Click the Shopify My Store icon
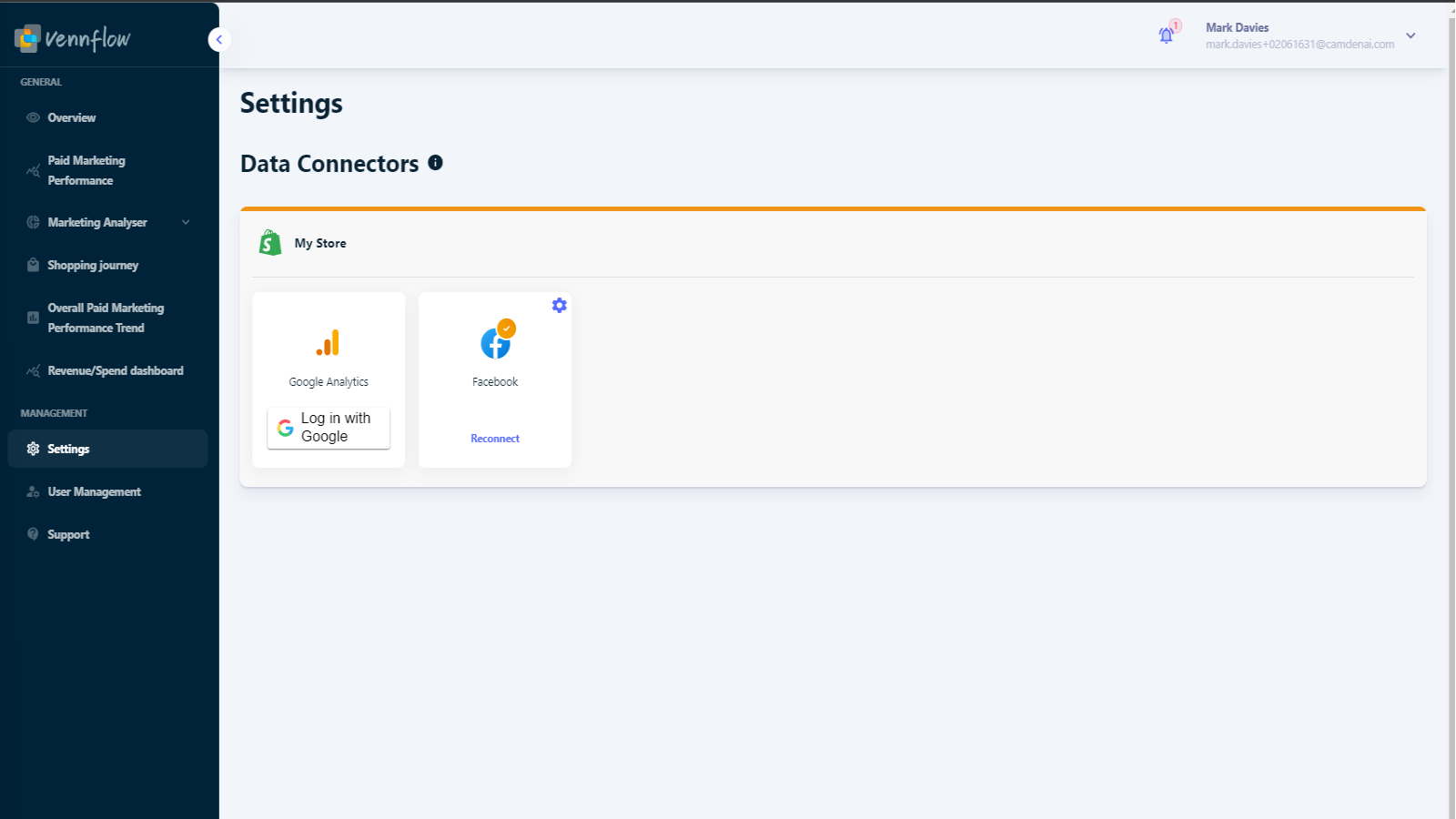The width and height of the screenshot is (1456, 819). coord(270,242)
